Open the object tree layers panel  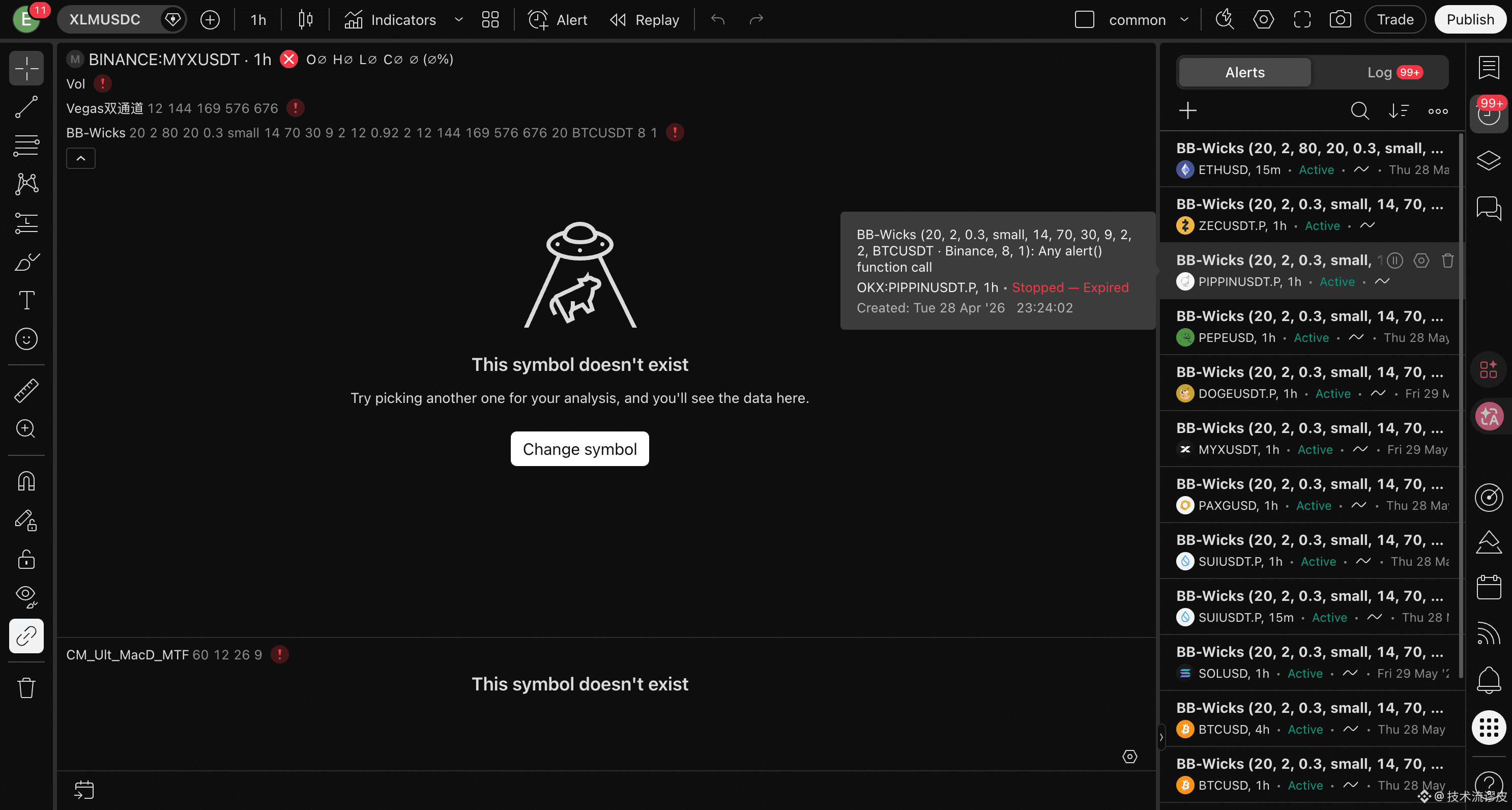(1489, 160)
